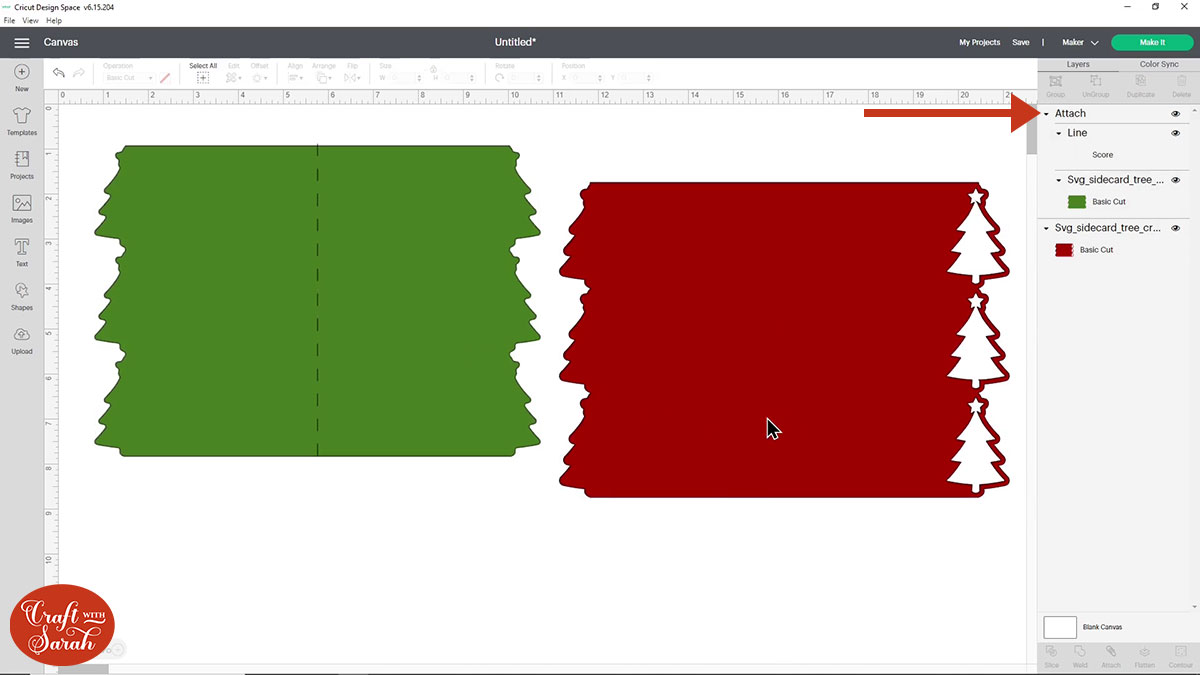Collapse the Attach layer group
1200x675 pixels.
[1045, 113]
